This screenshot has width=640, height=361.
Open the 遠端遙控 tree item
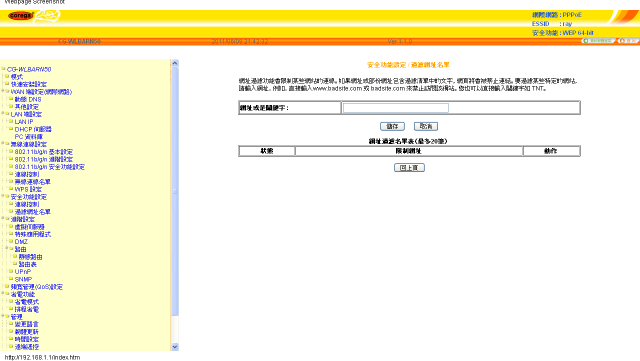point(27,347)
